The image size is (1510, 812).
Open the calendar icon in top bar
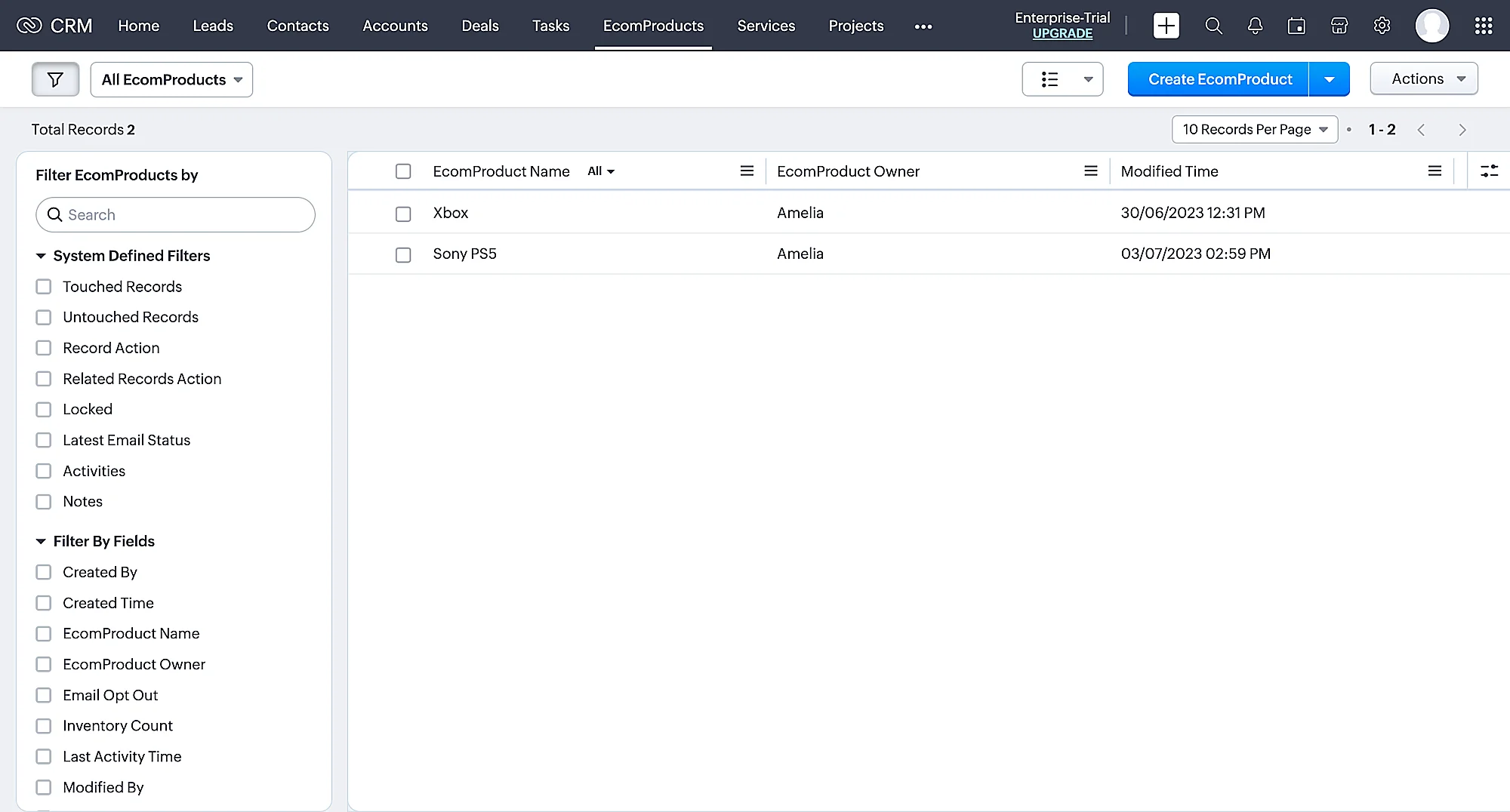1296,26
